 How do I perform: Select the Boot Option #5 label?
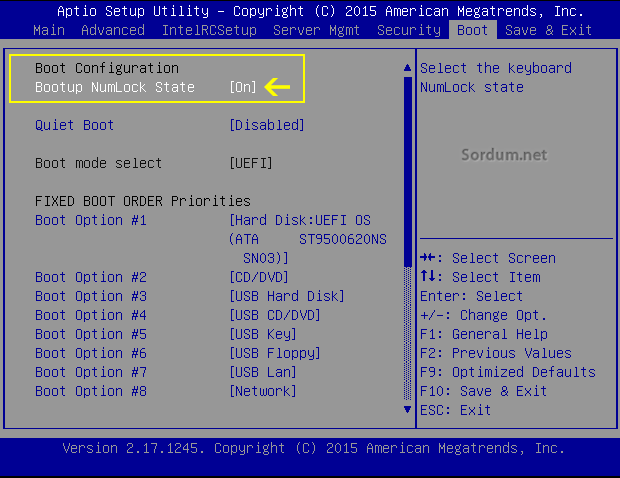click(x=91, y=334)
